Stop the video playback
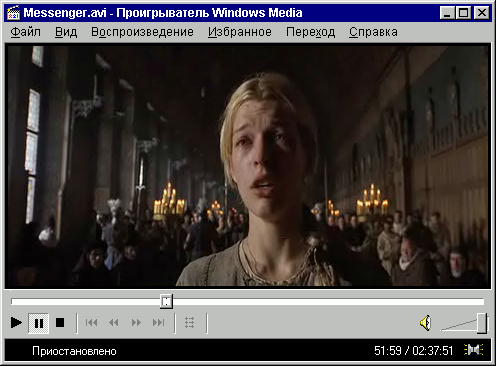 pyautogui.click(x=60, y=323)
